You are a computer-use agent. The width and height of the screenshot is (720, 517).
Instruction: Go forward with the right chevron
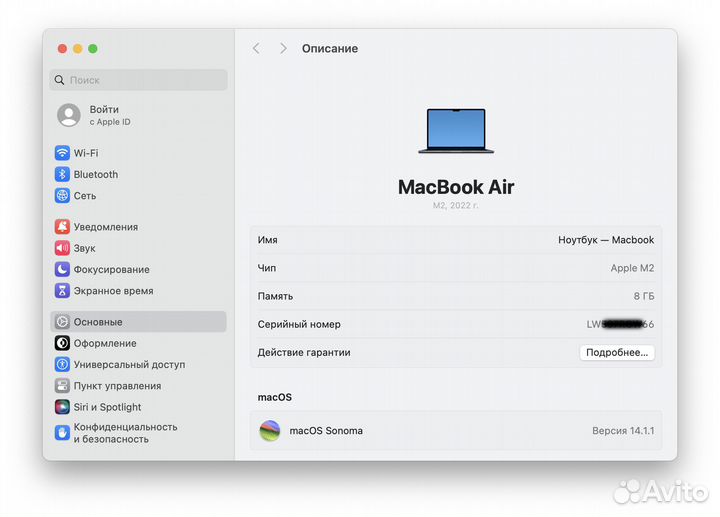point(283,48)
